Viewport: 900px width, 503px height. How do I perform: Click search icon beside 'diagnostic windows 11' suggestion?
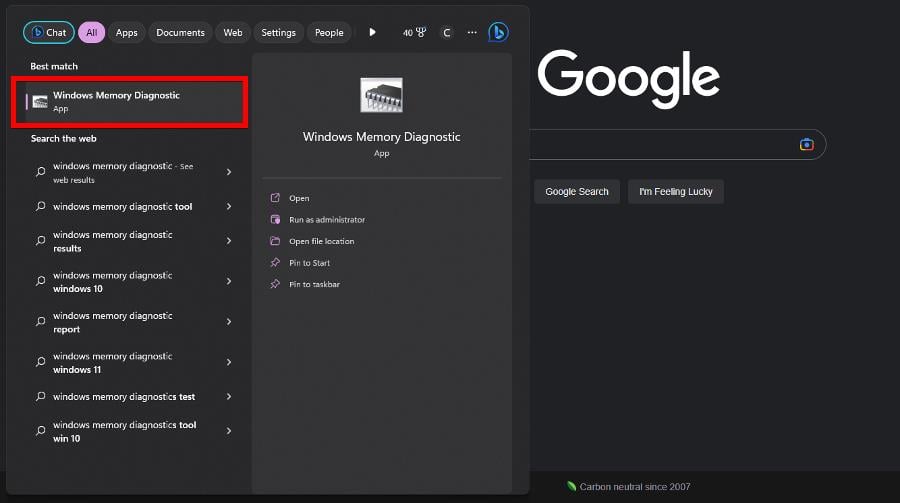(x=40, y=362)
